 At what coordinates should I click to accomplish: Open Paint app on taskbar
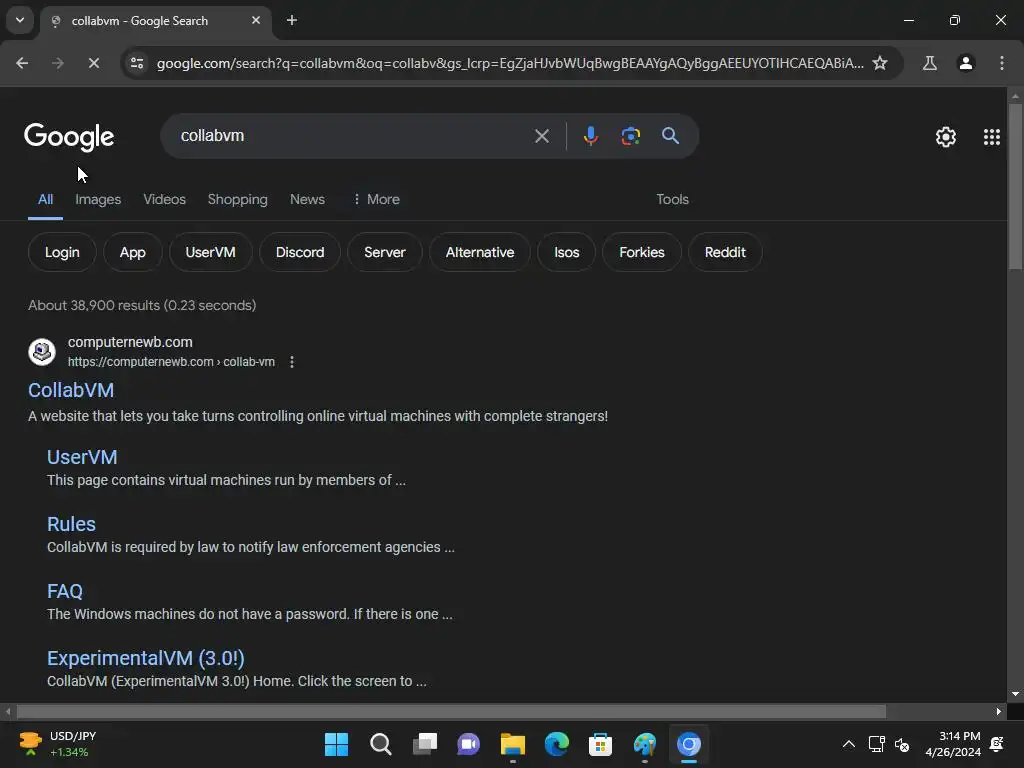click(x=645, y=744)
